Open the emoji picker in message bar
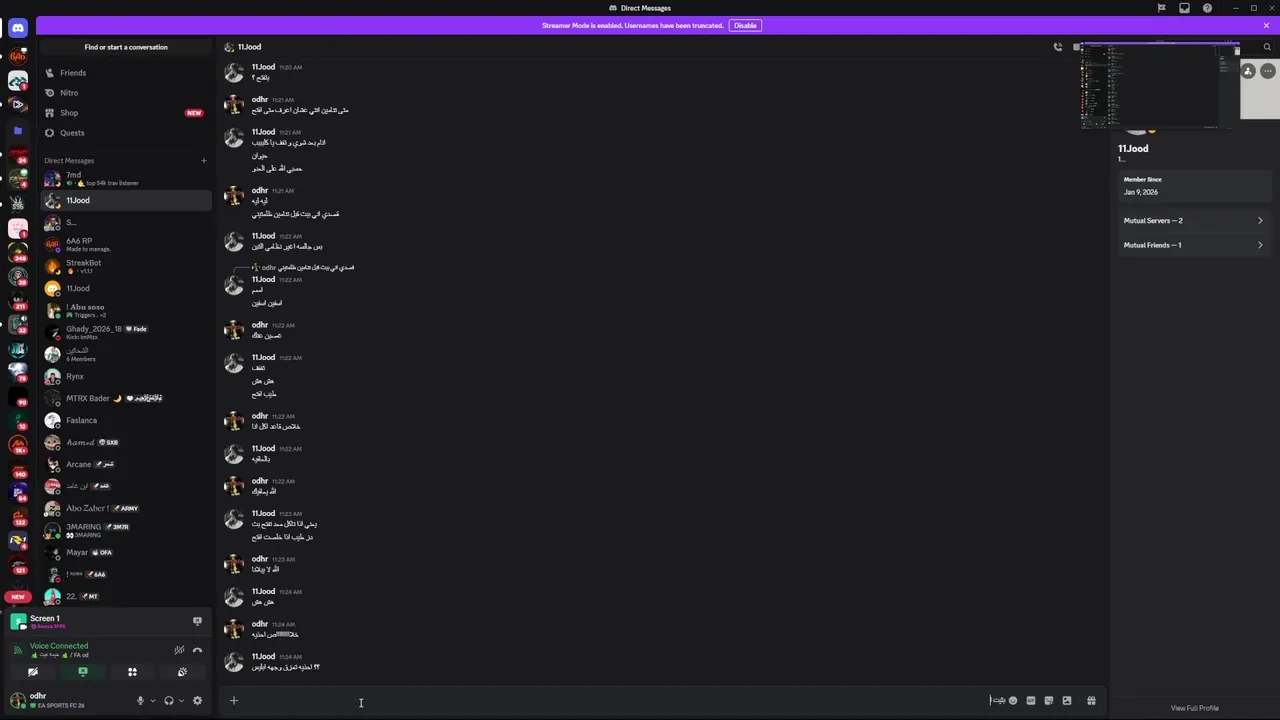Screen dimensions: 1280x720 [1013, 700]
